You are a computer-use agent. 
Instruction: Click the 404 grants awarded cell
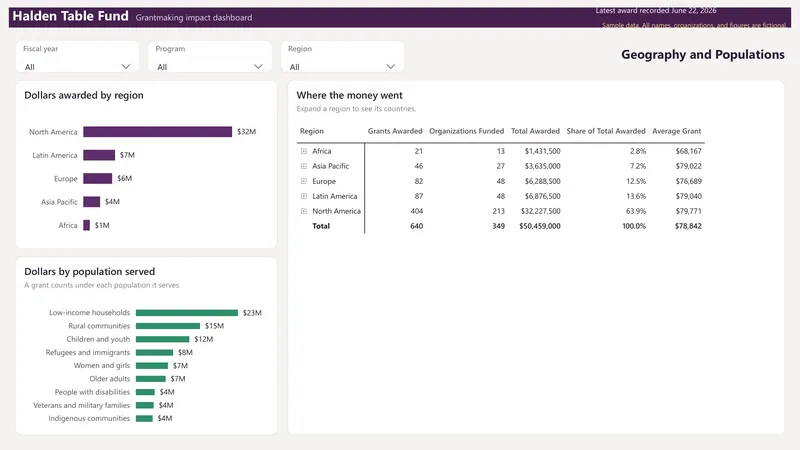pos(416,211)
